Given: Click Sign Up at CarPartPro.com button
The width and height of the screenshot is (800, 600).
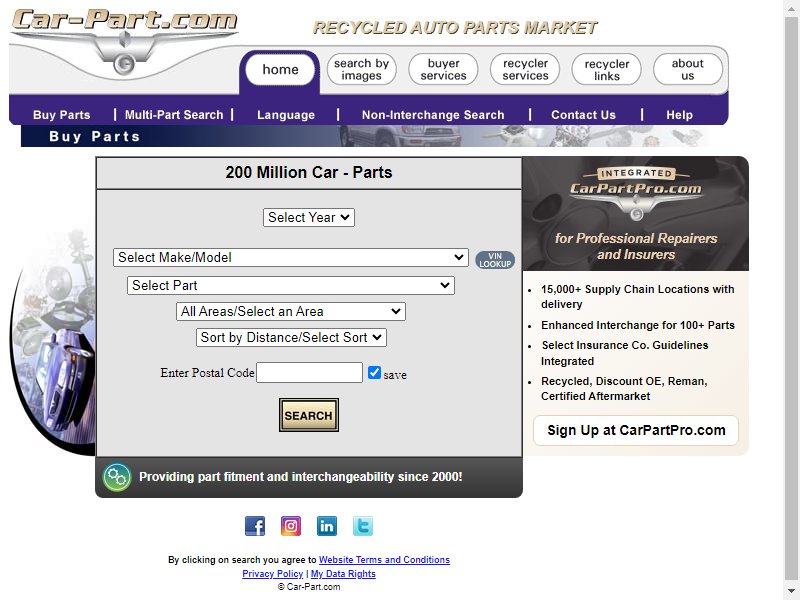Looking at the screenshot, I should click(636, 430).
